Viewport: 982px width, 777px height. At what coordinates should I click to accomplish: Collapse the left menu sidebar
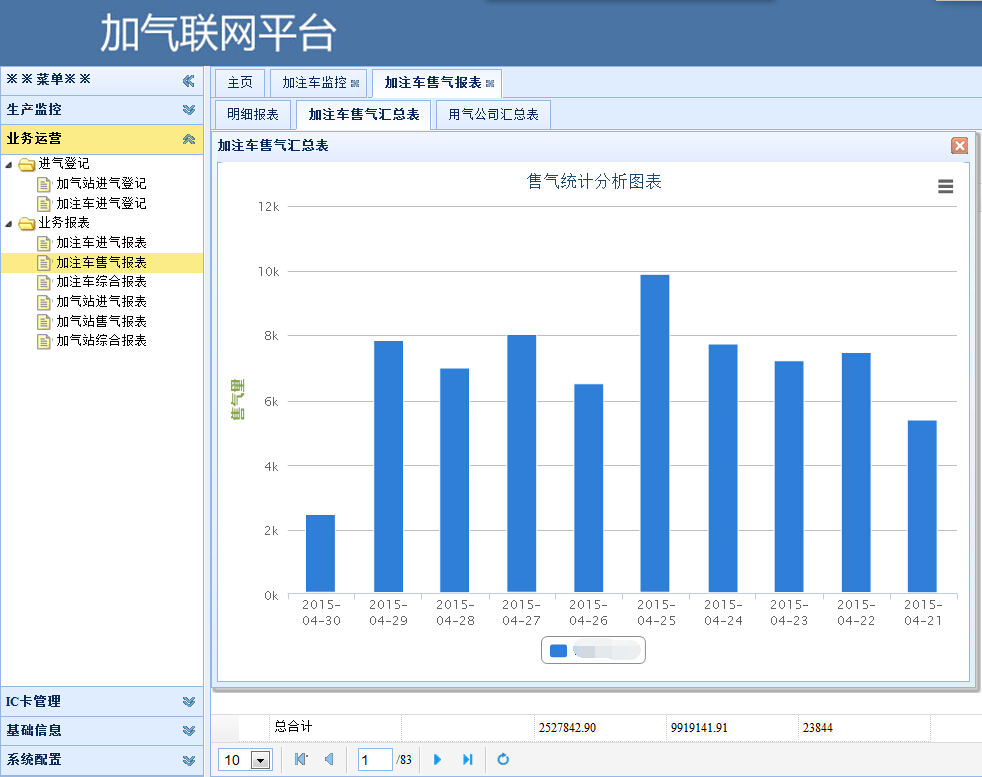[x=188, y=80]
